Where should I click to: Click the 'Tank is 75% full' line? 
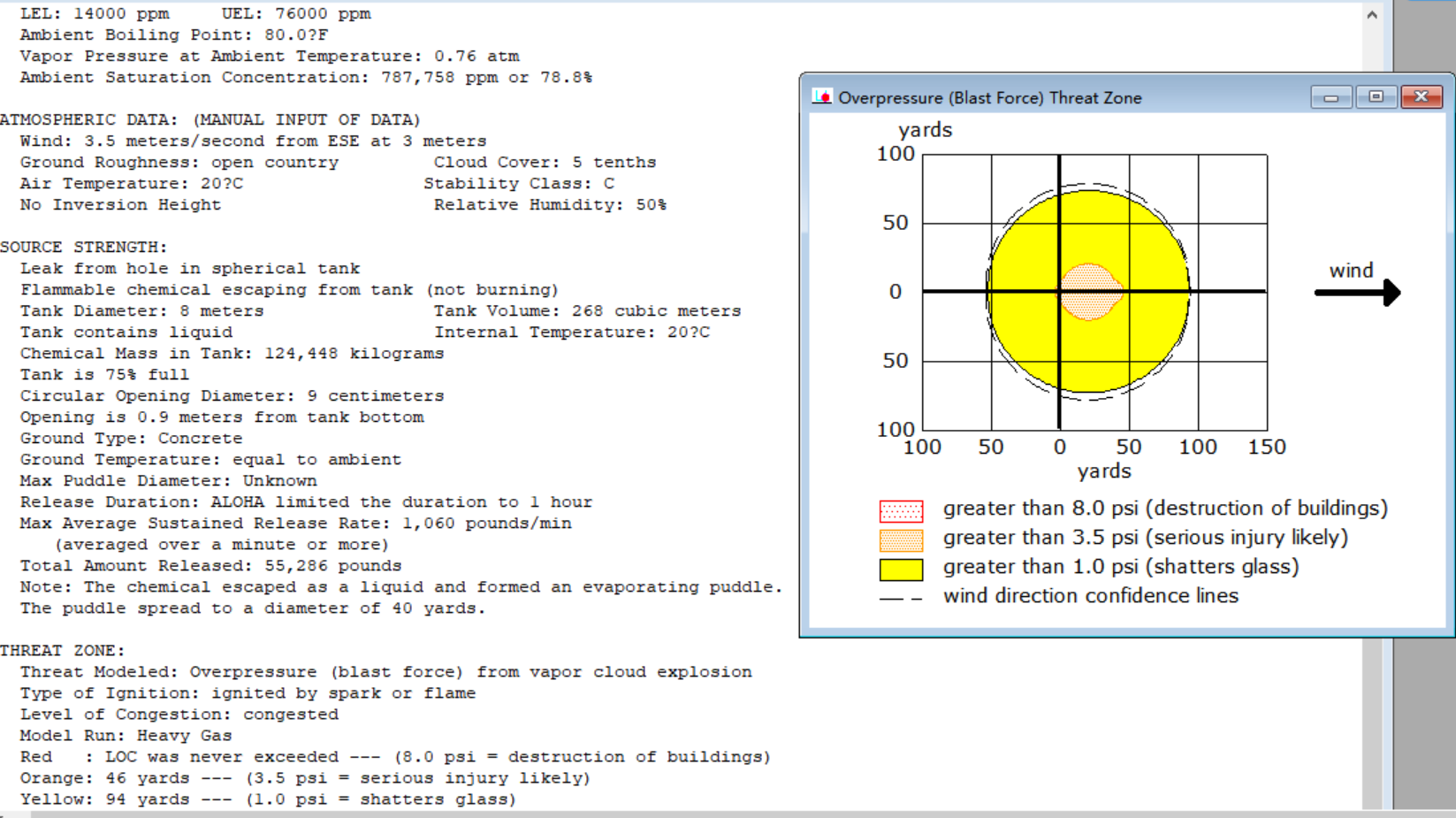[x=104, y=375]
